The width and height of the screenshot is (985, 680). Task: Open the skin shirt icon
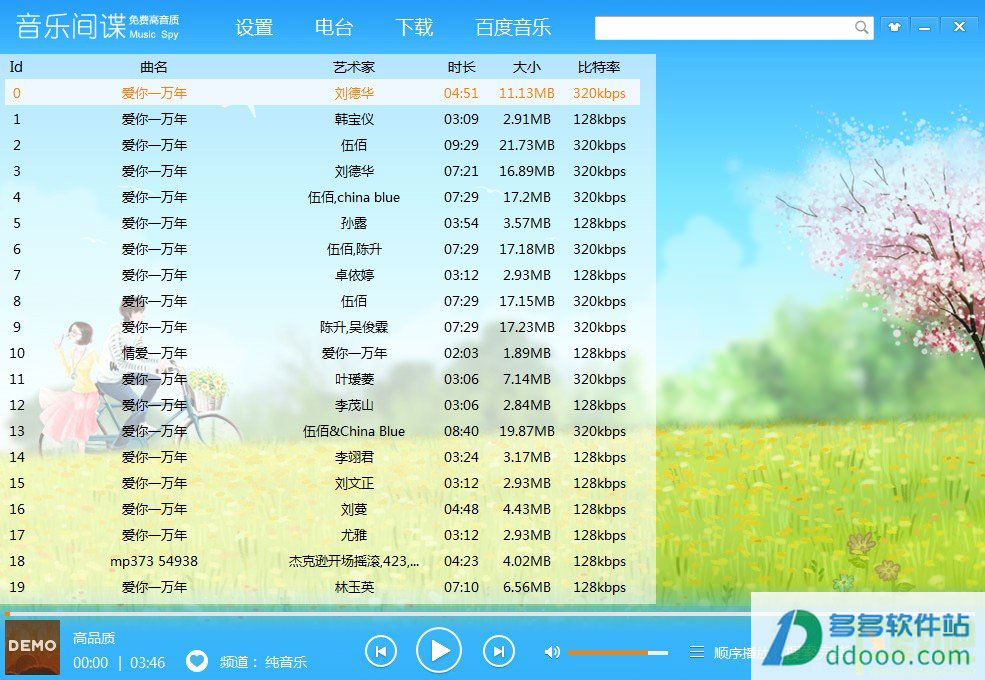coord(894,27)
